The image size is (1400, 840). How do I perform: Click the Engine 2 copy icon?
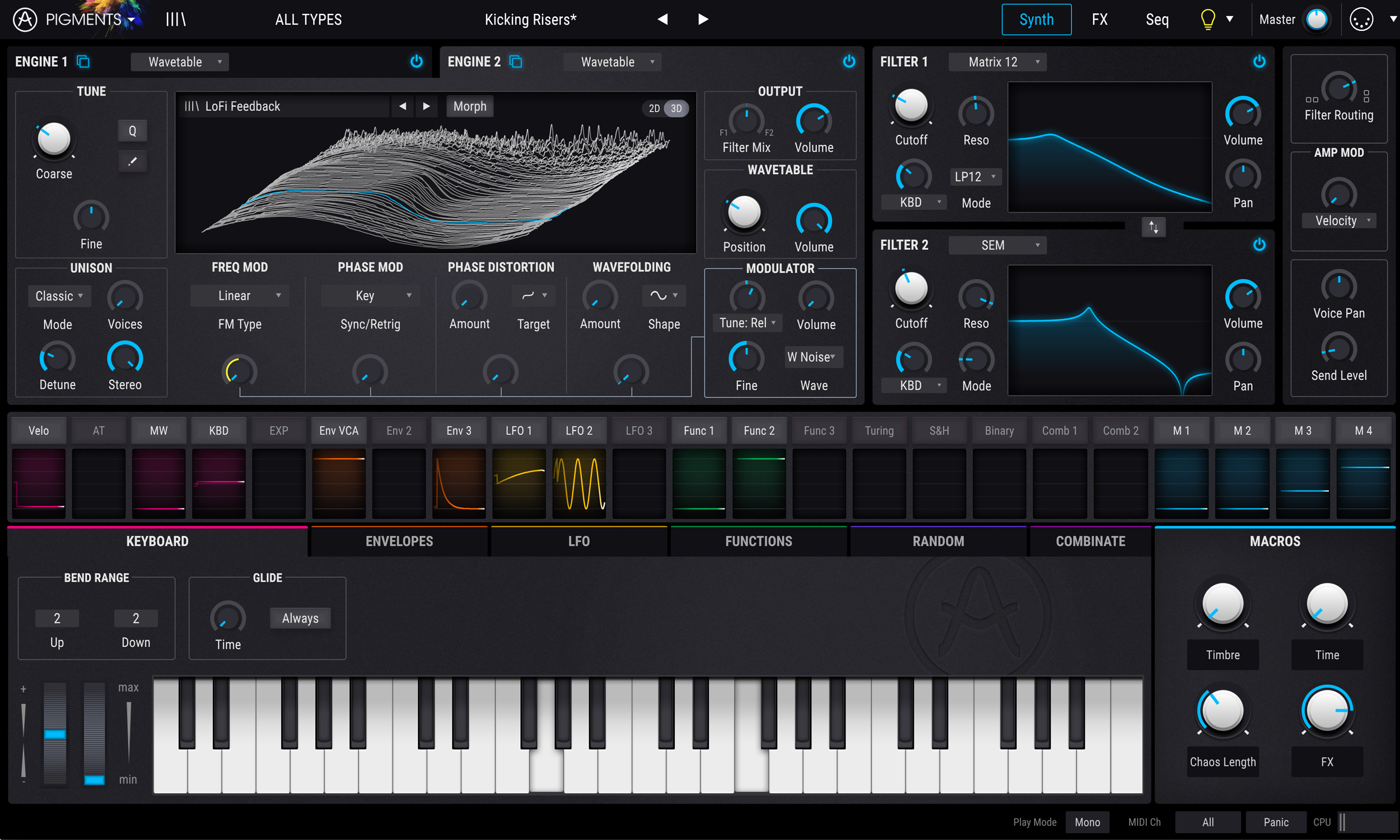516,62
